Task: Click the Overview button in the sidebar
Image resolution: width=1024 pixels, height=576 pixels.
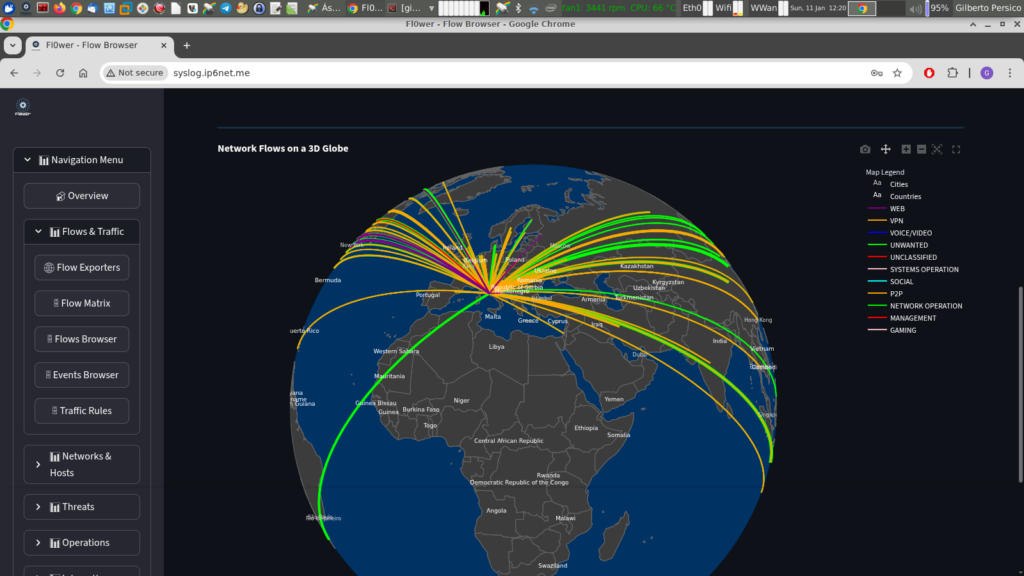Action: click(82, 196)
